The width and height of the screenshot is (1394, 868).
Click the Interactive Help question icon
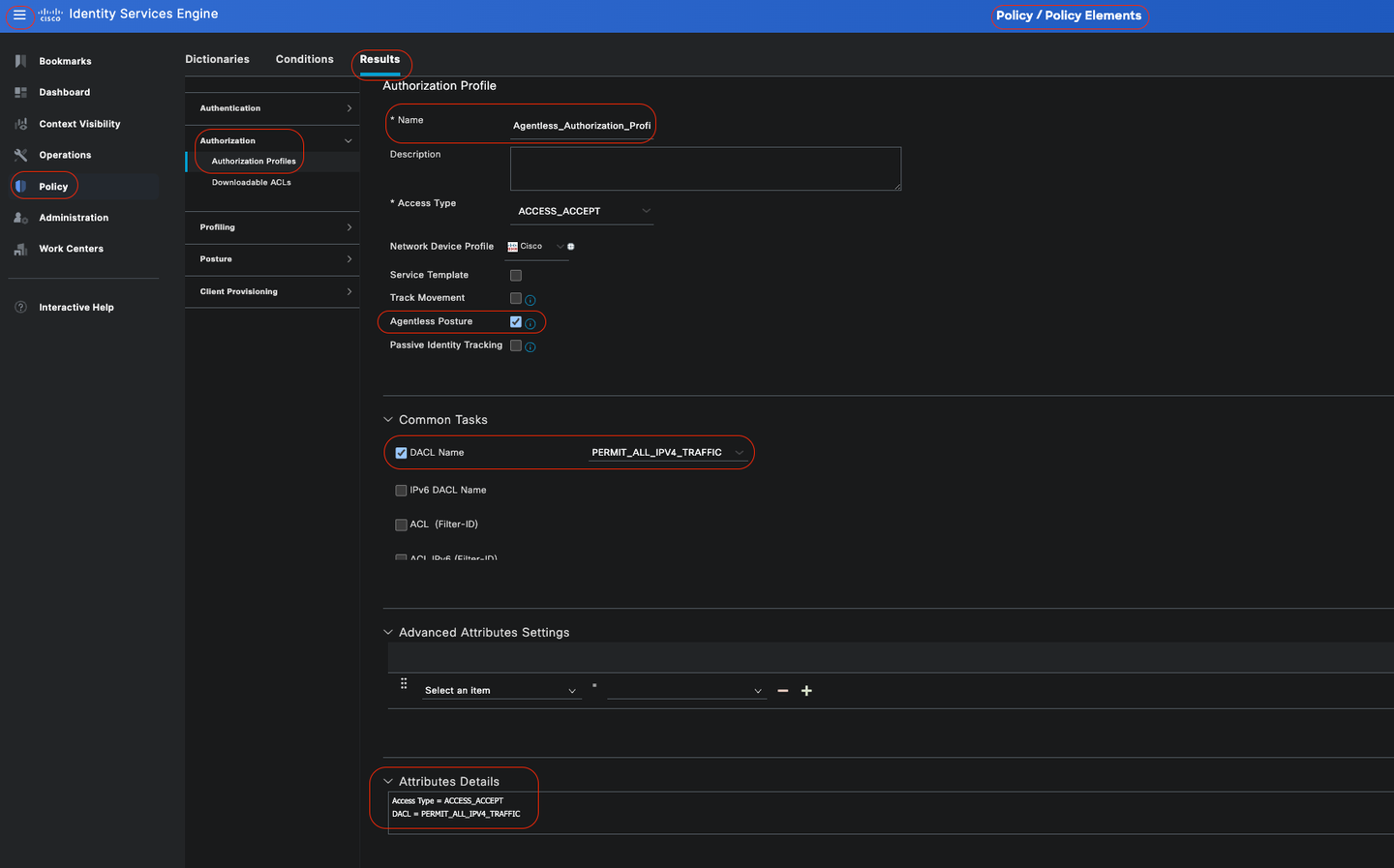coord(20,307)
